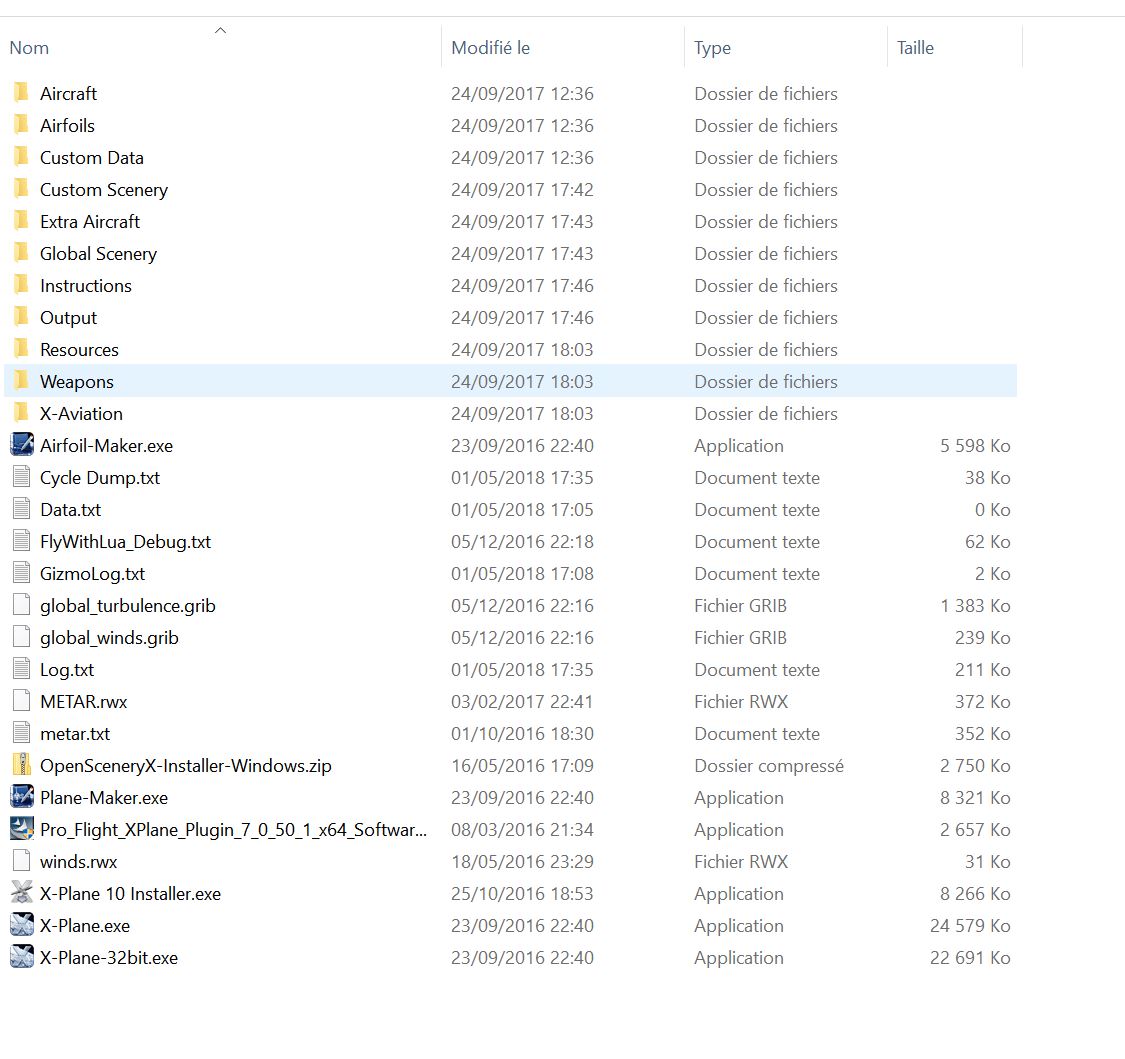The height and width of the screenshot is (1059, 1125).
Task: Select the Output folder icon
Action: coord(22,316)
